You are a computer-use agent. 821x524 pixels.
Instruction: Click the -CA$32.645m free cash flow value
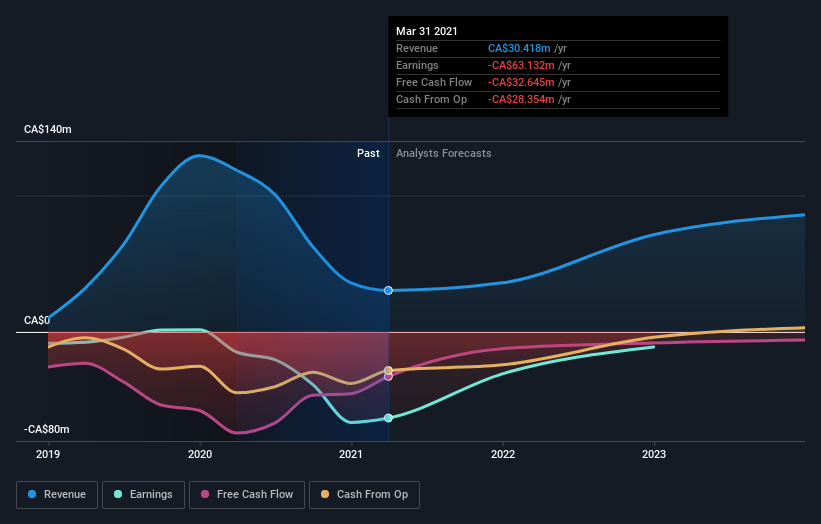[x=521, y=82]
